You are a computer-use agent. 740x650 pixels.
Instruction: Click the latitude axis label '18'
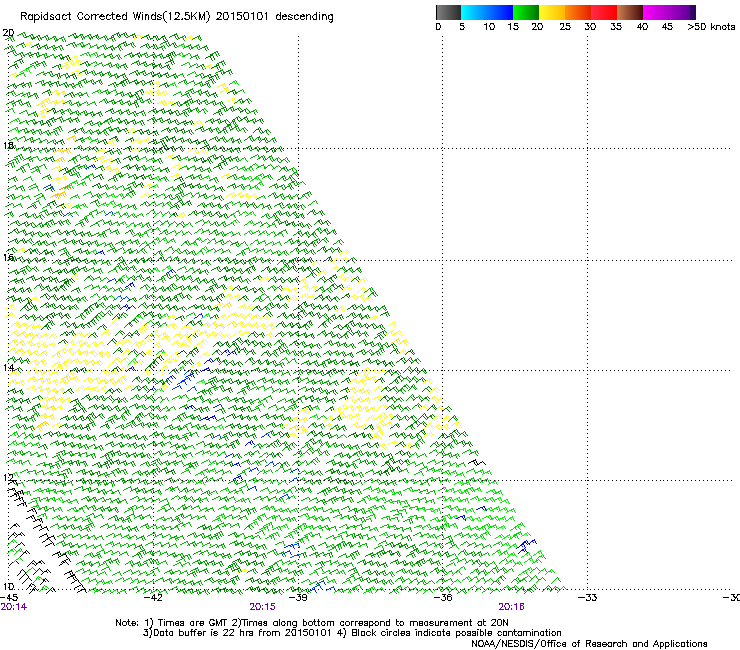tap(8, 145)
